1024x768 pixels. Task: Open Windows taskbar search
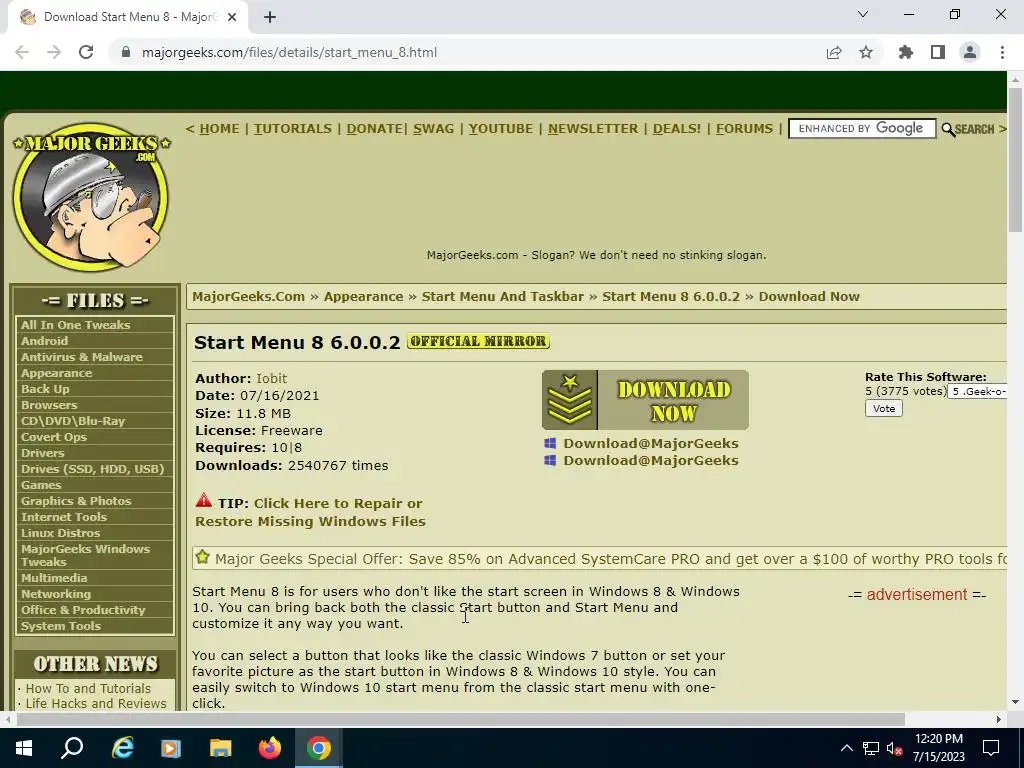point(72,748)
